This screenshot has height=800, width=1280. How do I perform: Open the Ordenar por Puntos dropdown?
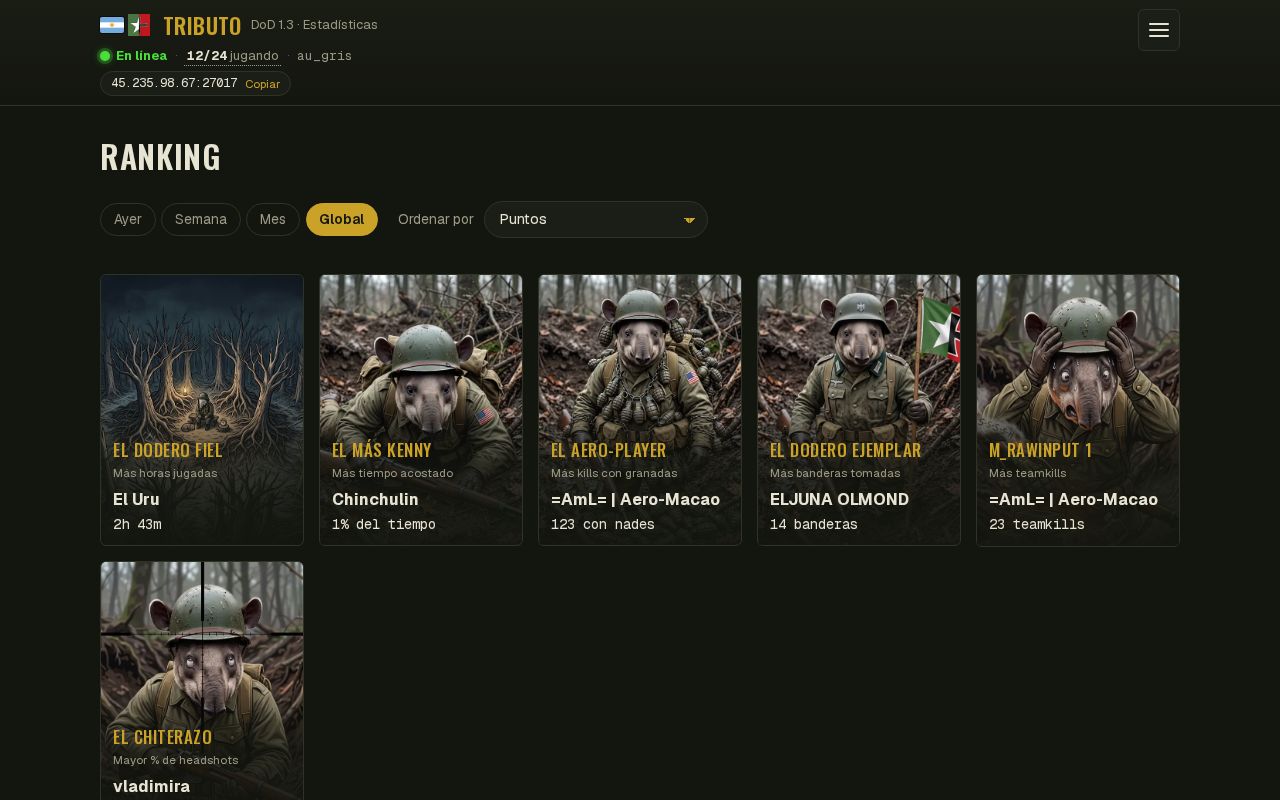(x=596, y=219)
